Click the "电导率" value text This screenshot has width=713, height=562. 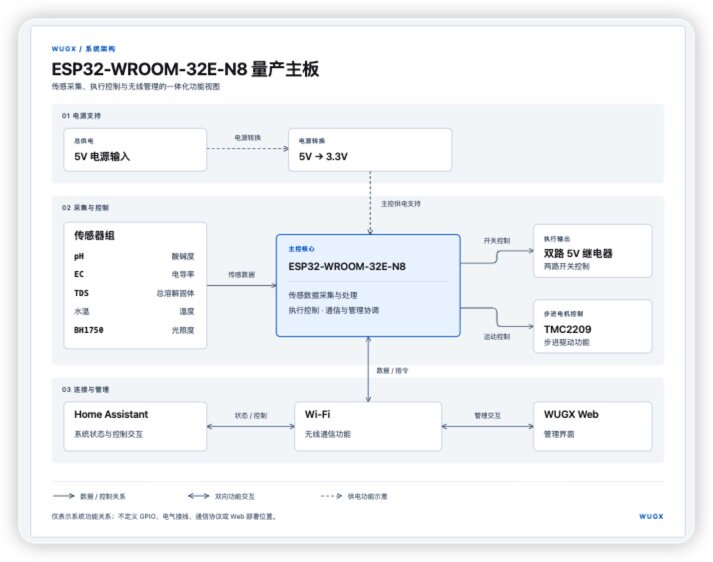183,274
